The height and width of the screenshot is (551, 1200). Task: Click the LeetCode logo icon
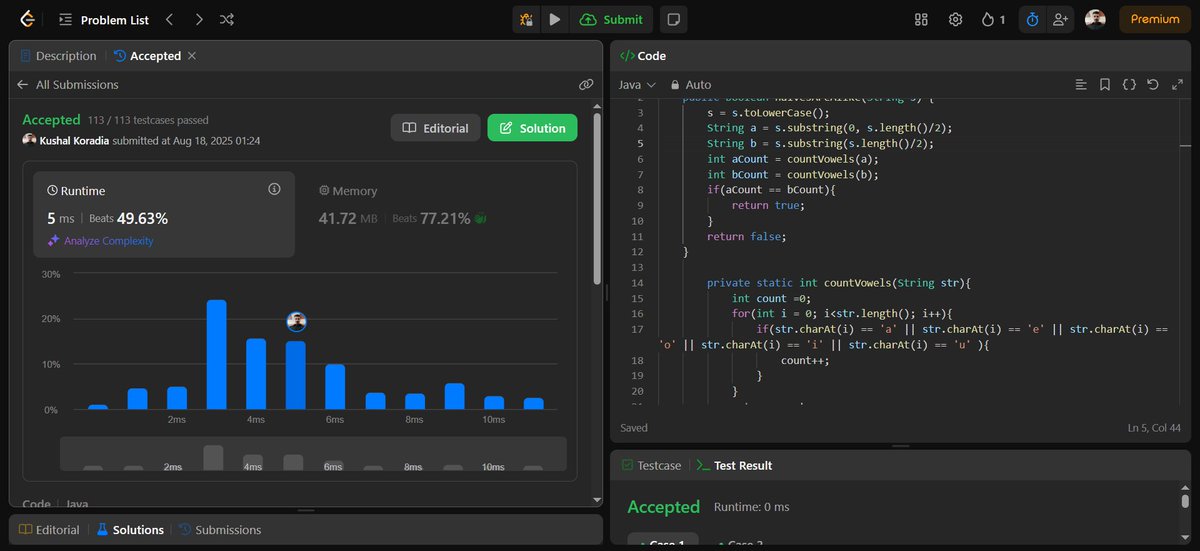click(26, 19)
